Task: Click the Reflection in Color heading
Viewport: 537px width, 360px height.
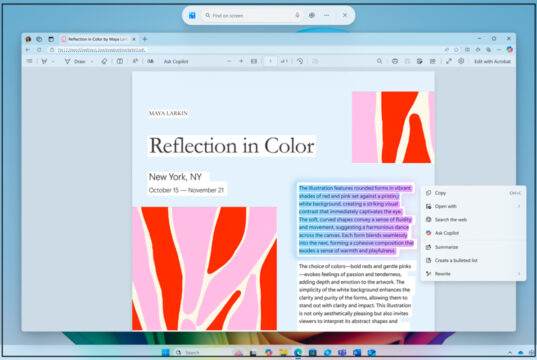Action: (x=232, y=146)
